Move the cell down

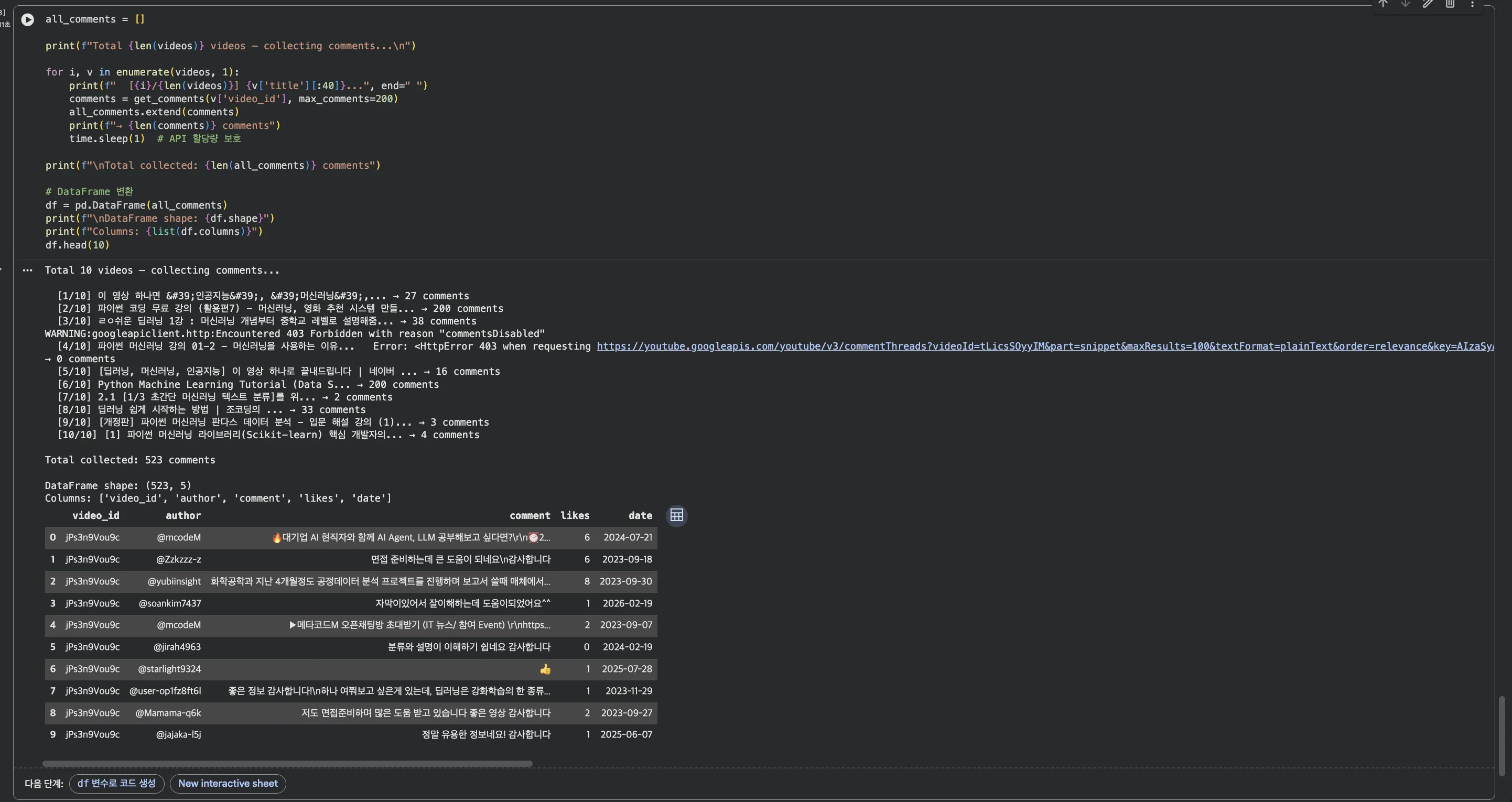1405,4
